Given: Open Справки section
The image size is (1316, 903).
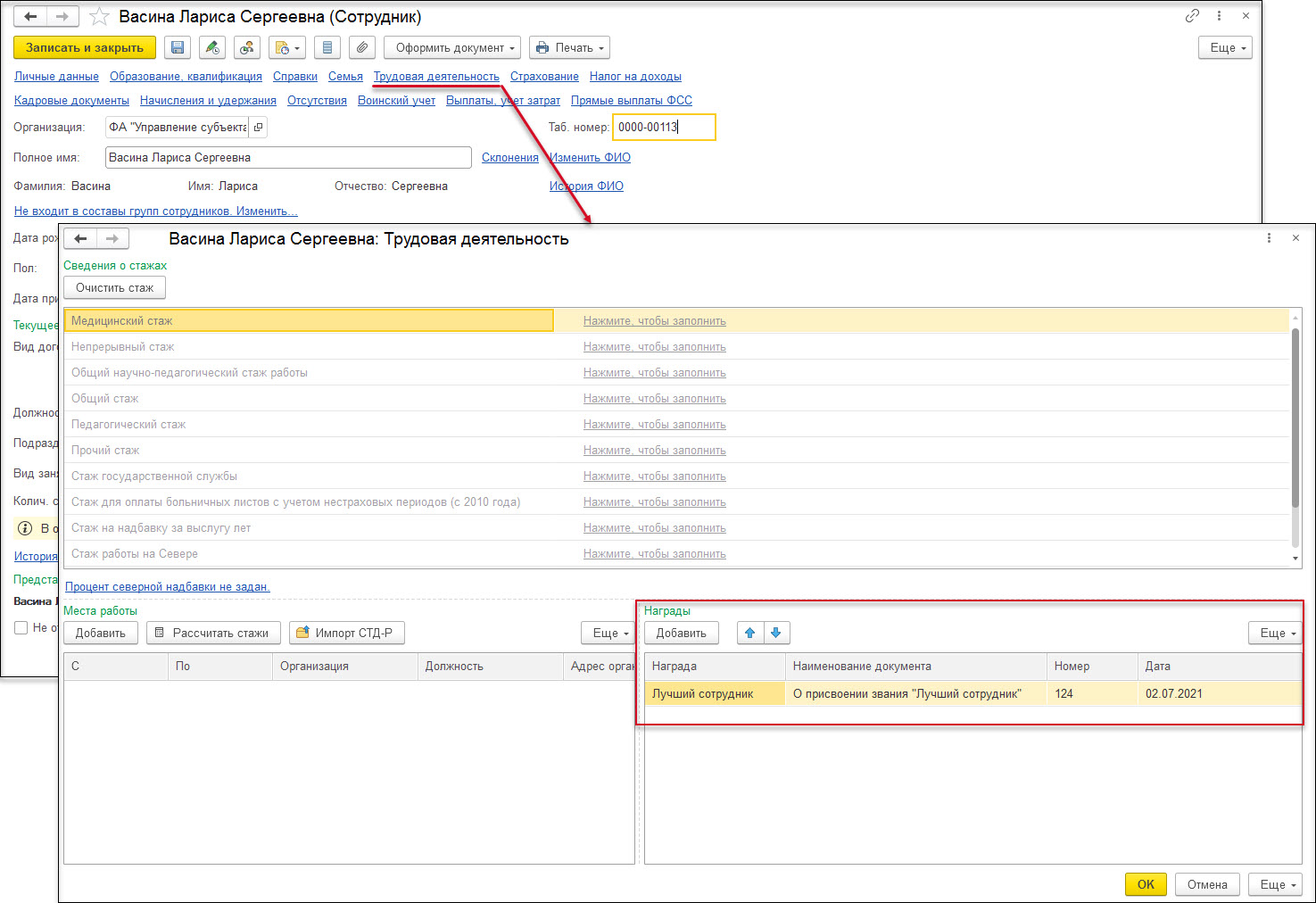Looking at the screenshot, I should click(x=295, y=77).
